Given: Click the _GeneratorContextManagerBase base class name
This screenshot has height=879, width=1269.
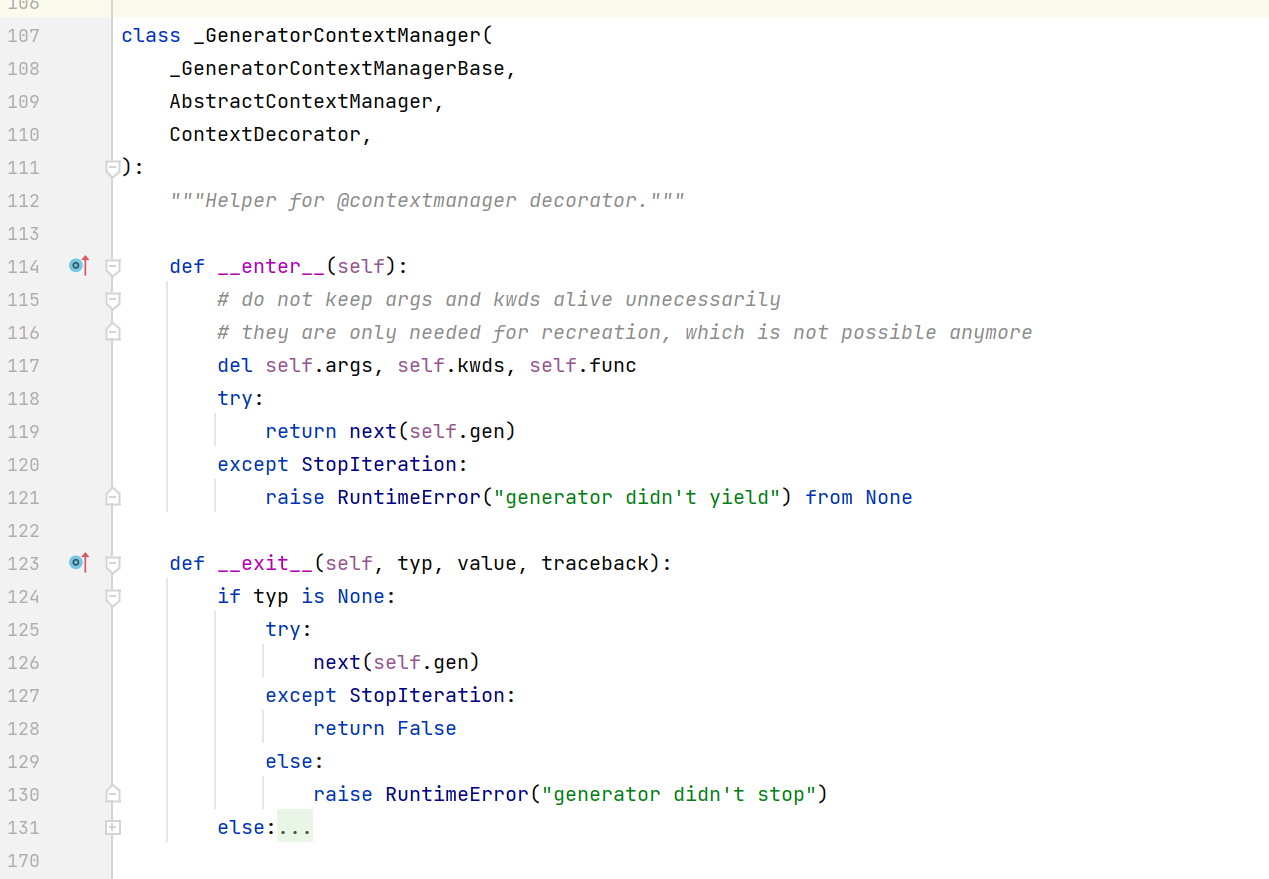Looking at the screenshot, I should [x=336, y=68].
